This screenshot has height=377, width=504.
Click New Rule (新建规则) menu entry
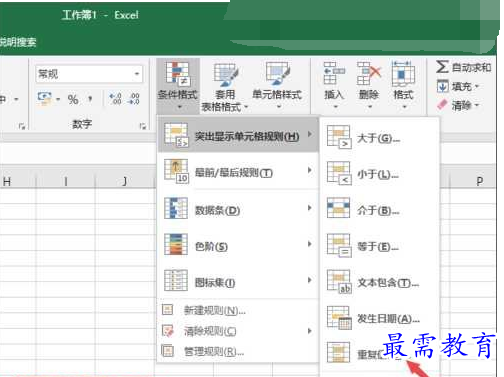[x=238, y=310]
